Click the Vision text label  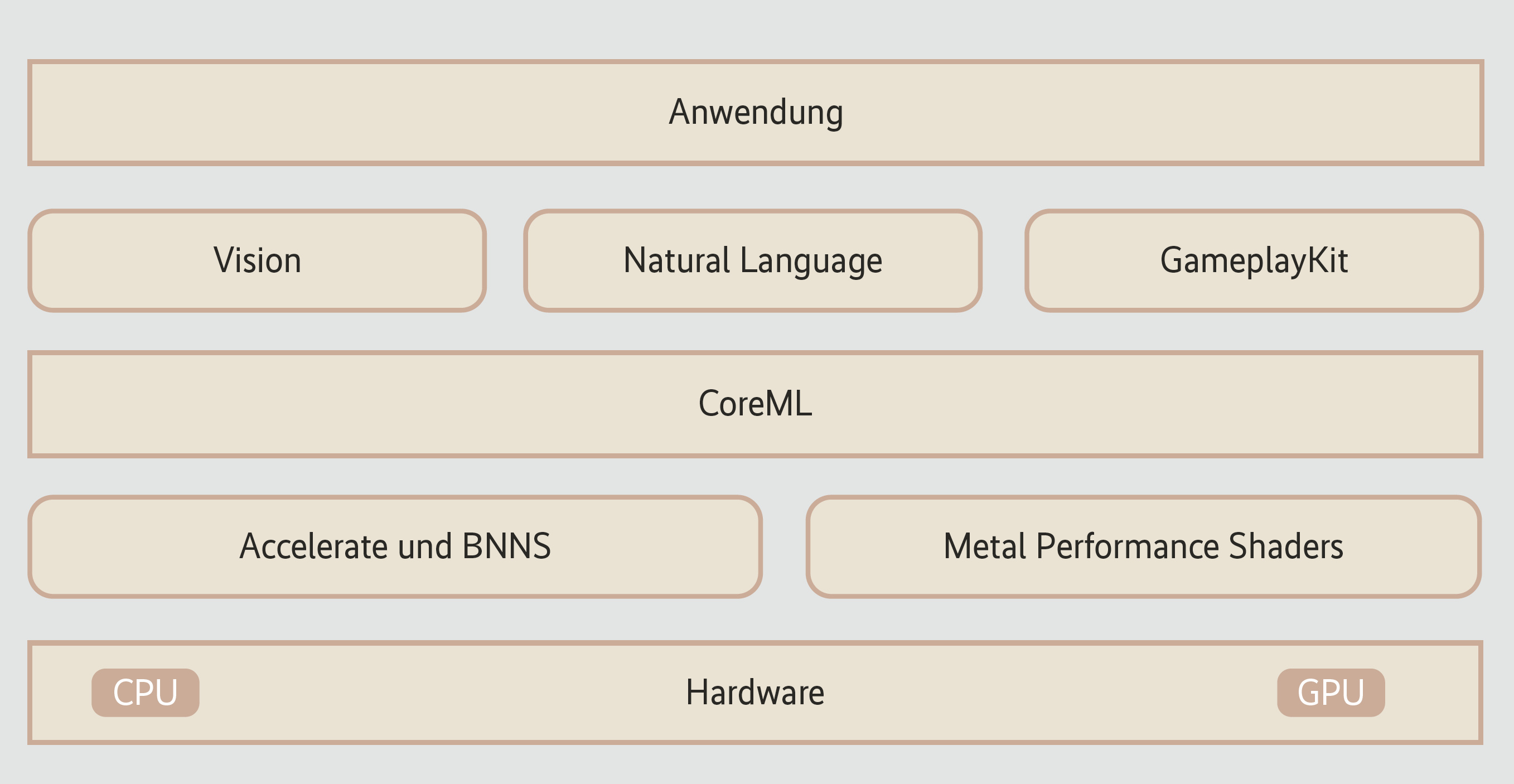pos(258,260)
